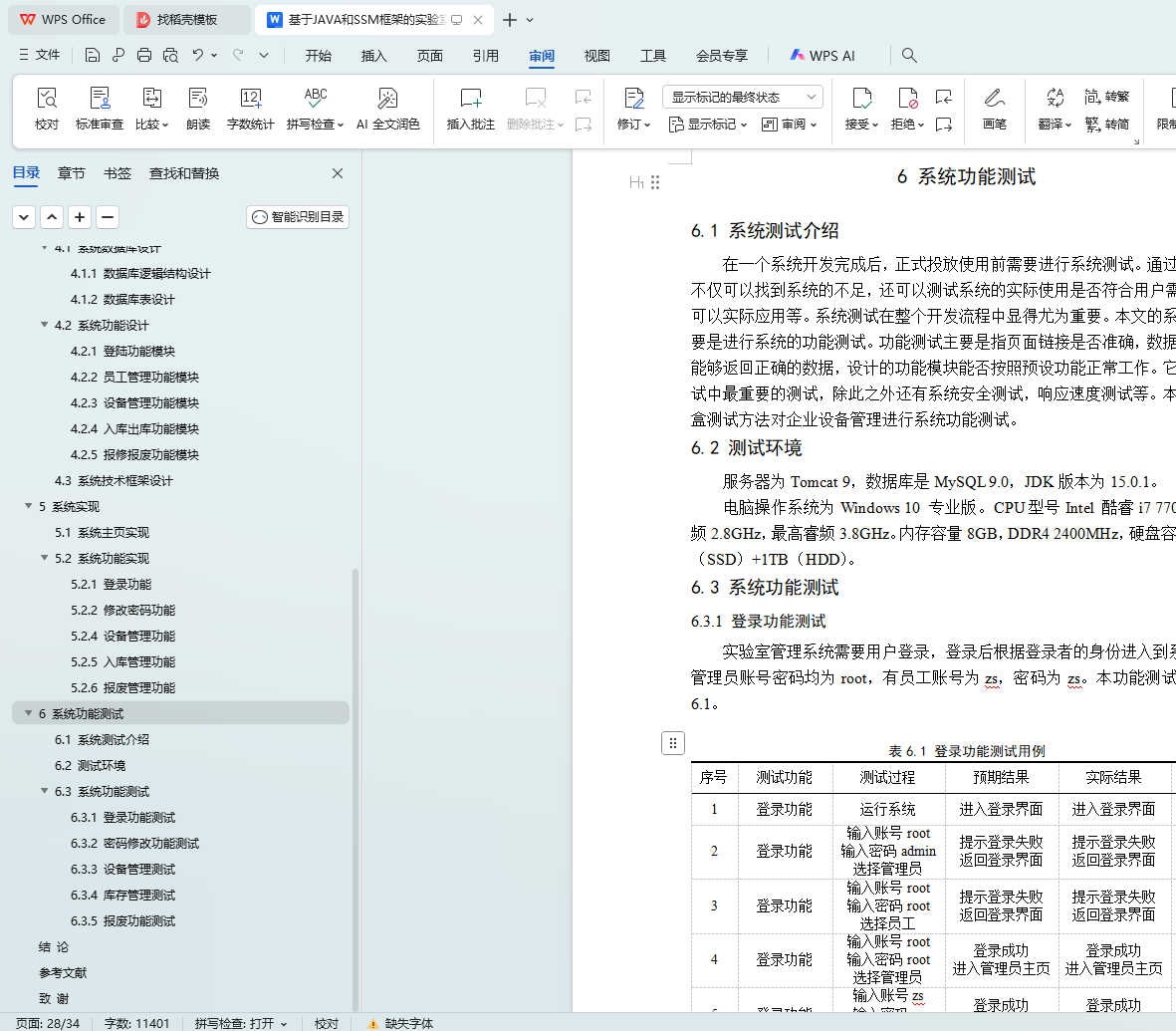Click 插入批注 to insert a comment
Screen dimensions: 1176x1031
(471, 109)
